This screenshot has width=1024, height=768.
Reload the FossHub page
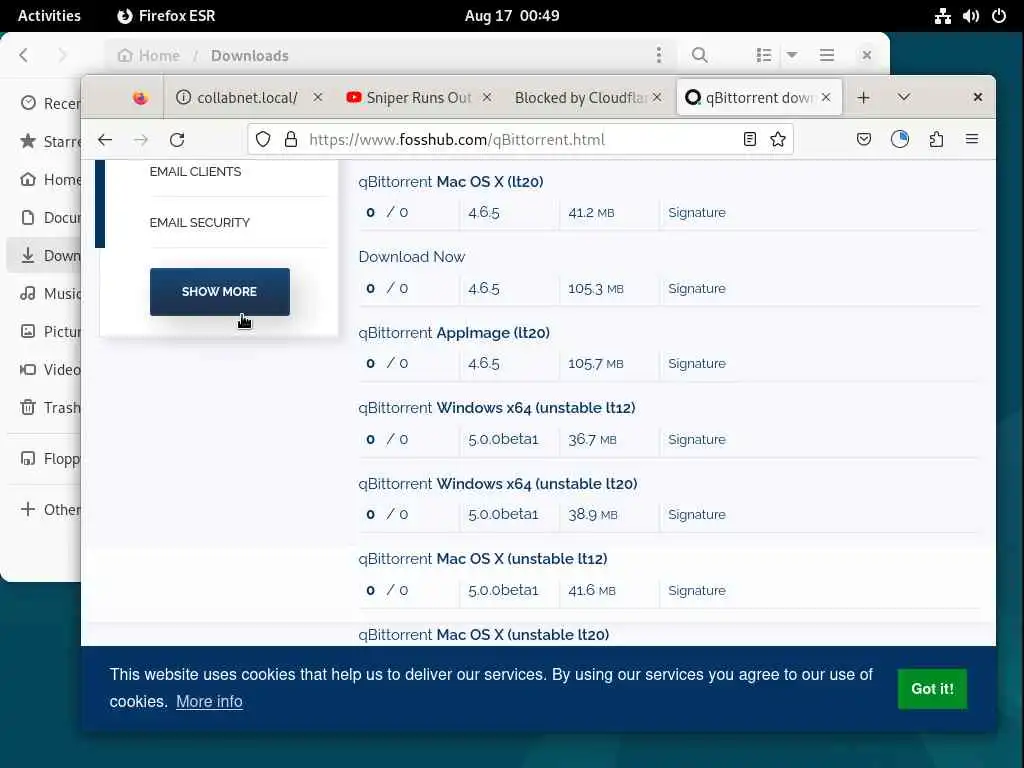pyautogui.click(x=177, y=140)
